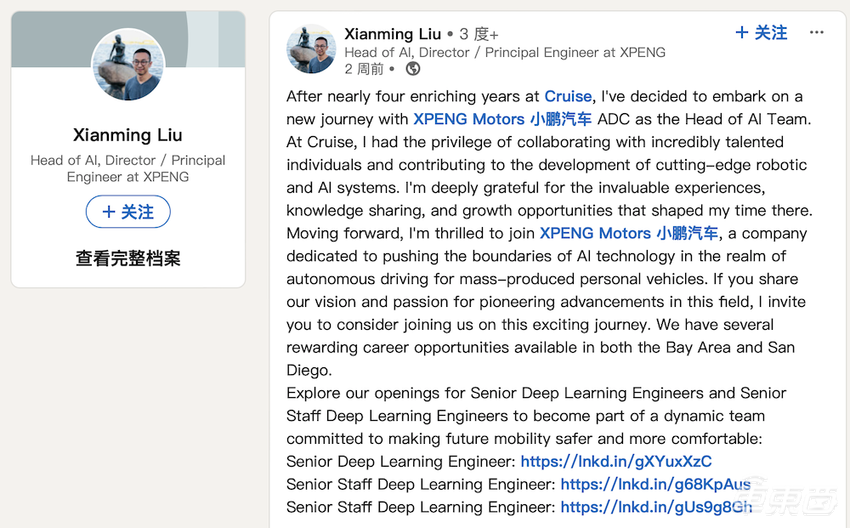The width and height of the screenshot is (850, 528).
Task: Click the author name Xianming Liu in the post
Action: (393, 34)
